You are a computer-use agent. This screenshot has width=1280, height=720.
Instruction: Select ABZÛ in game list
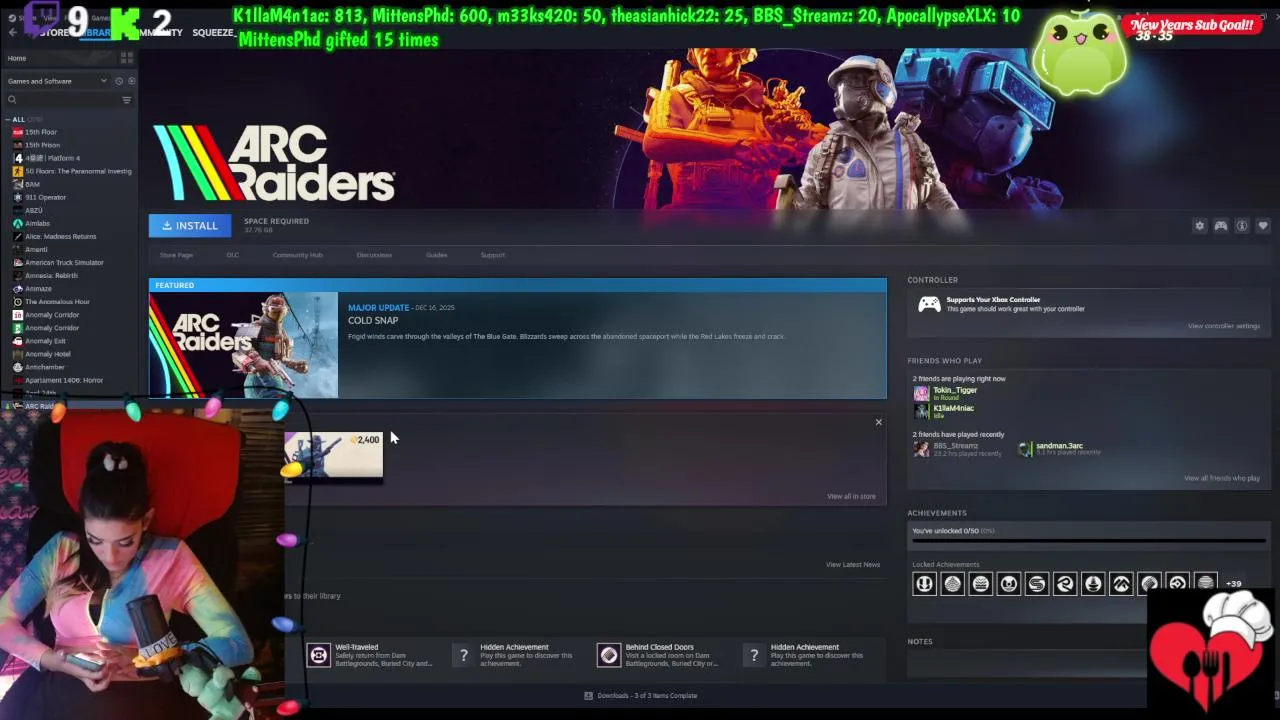click(x=34, y=210)
